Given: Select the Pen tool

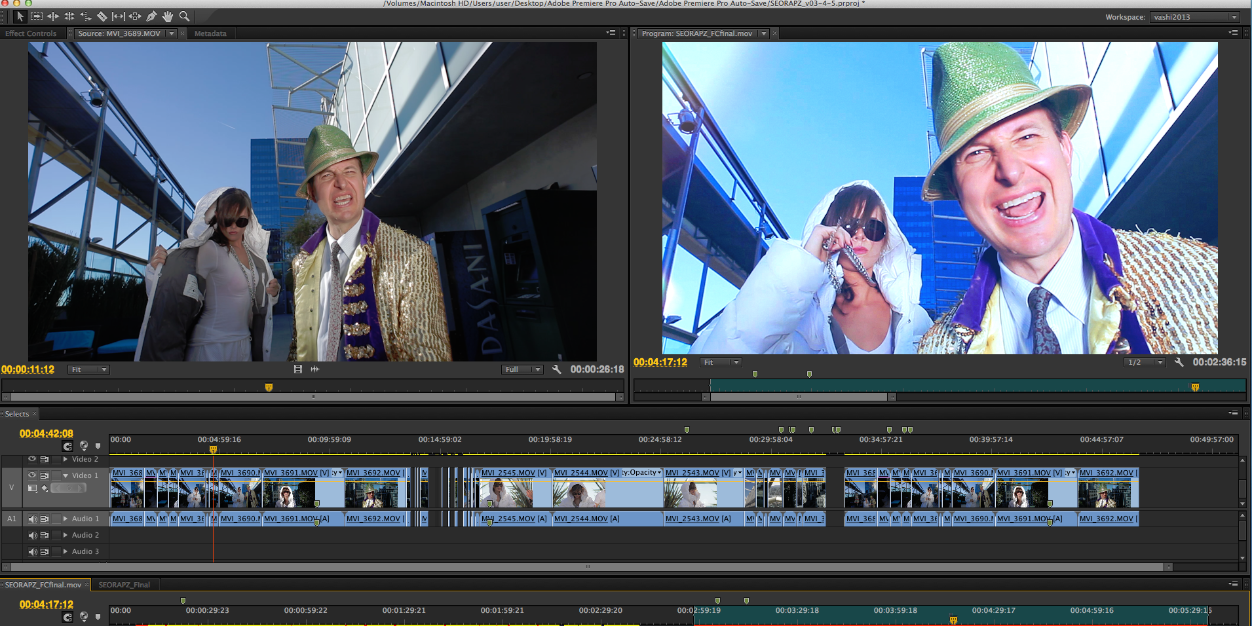Looking at the screenshot, I should [151, 16].
